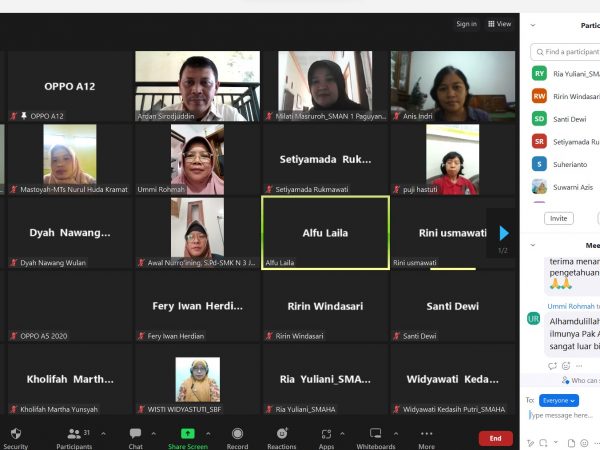Open the Participants panel icon
This screenshot has height=450, width=600.
[x=74, y=434]
